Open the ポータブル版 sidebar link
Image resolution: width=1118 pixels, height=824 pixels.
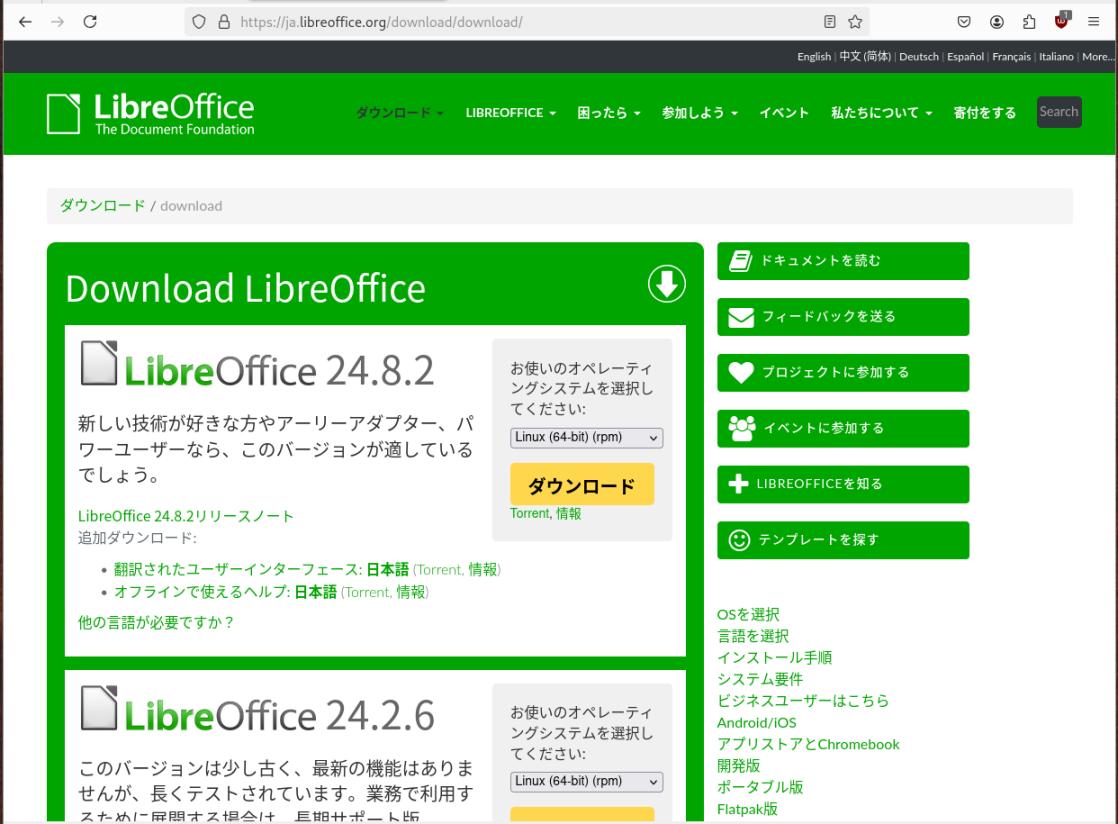click(760, 787)
